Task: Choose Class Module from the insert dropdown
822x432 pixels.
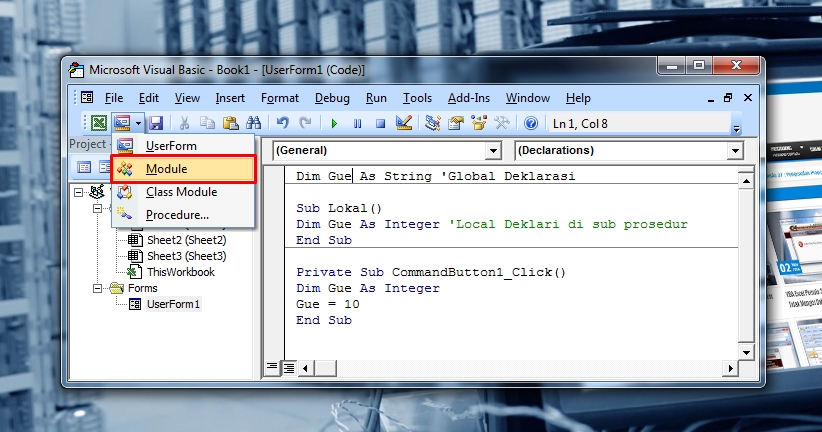Action: pyautogui.click(x=183, y=192)
